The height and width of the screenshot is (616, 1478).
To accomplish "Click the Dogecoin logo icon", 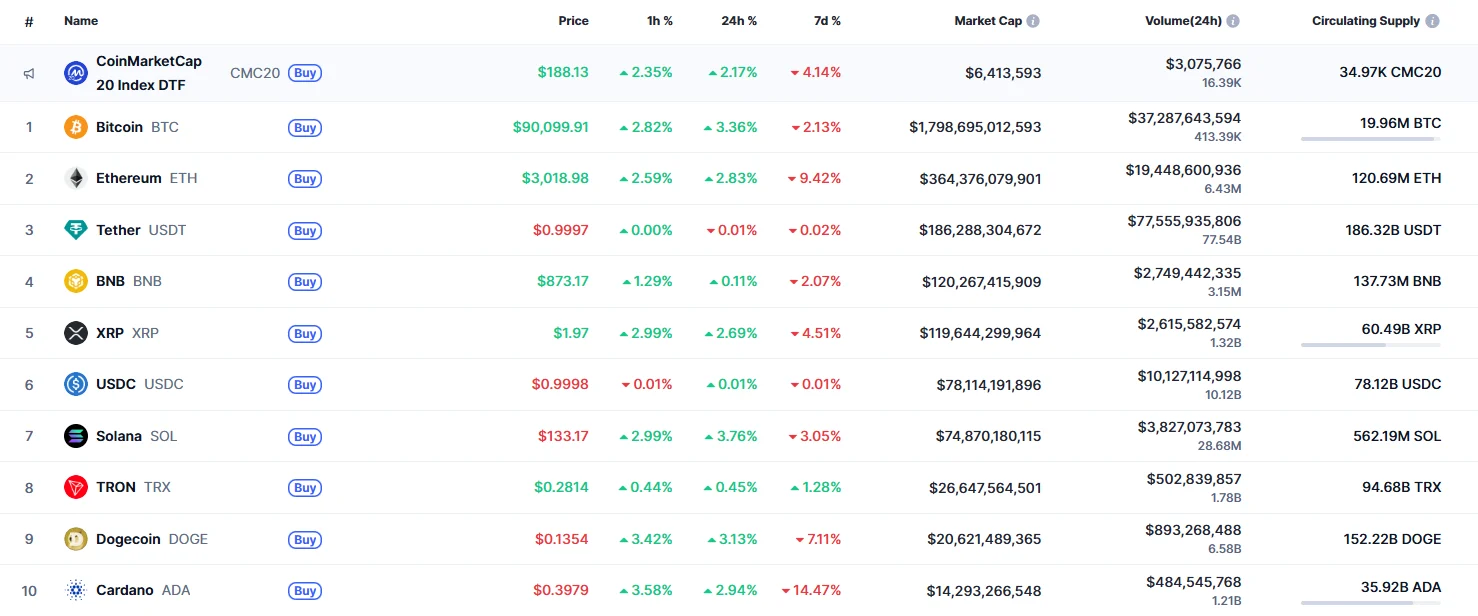I will click(x=76, y=539).
